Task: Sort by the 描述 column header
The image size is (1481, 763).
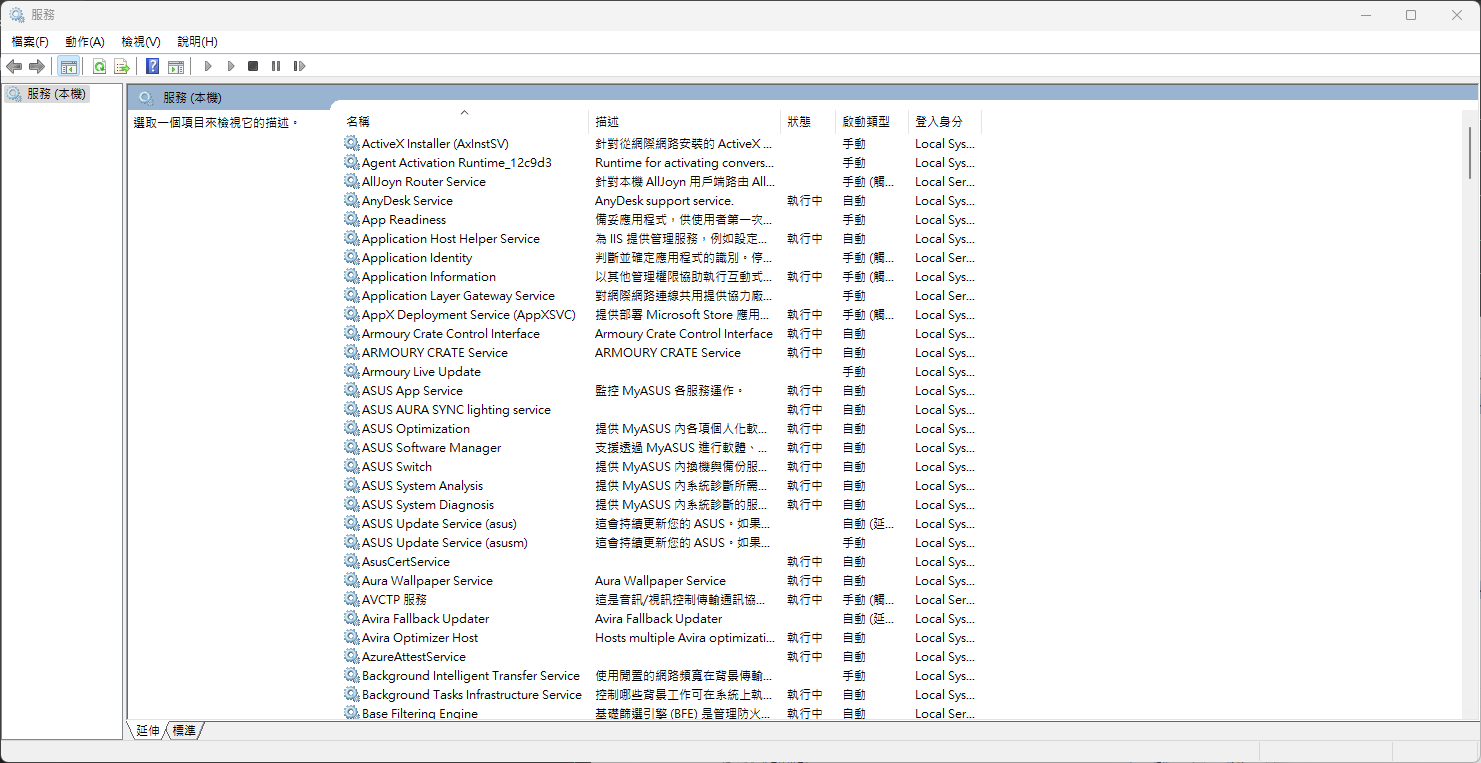Action: pyautogui.click(x=685, y=121)
